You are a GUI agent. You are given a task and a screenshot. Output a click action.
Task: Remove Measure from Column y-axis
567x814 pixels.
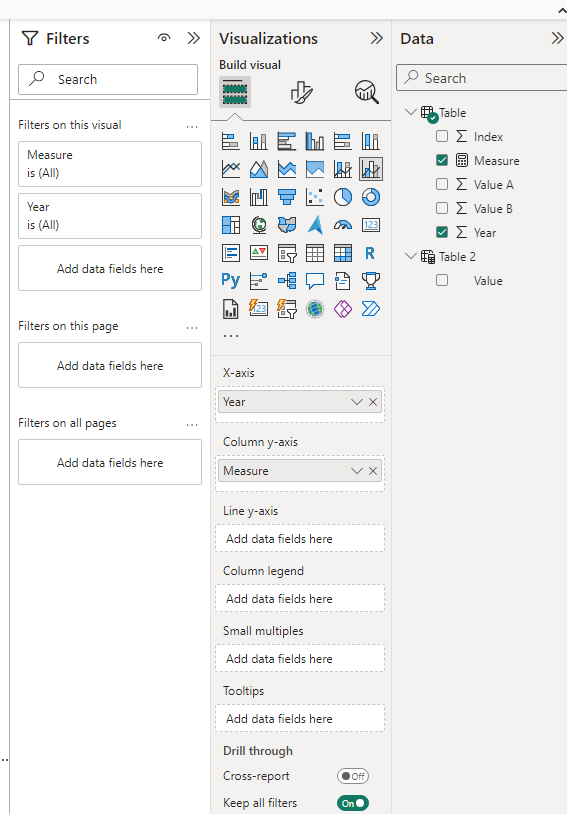coord(373,471)
